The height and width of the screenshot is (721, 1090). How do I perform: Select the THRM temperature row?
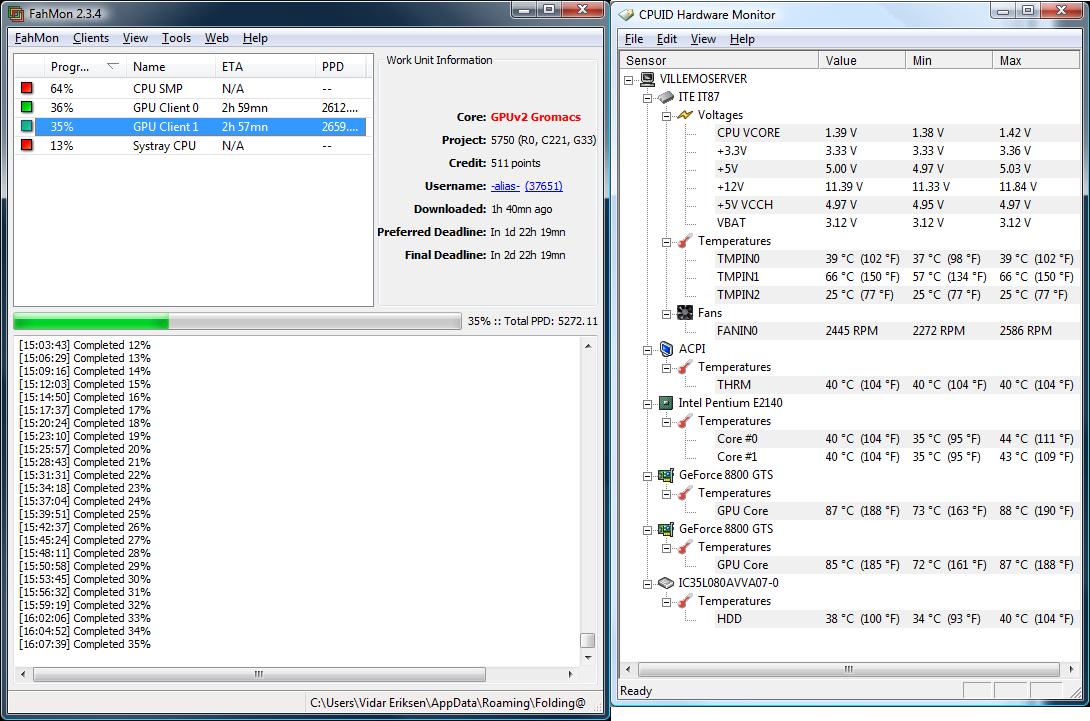tap(897, 384)
